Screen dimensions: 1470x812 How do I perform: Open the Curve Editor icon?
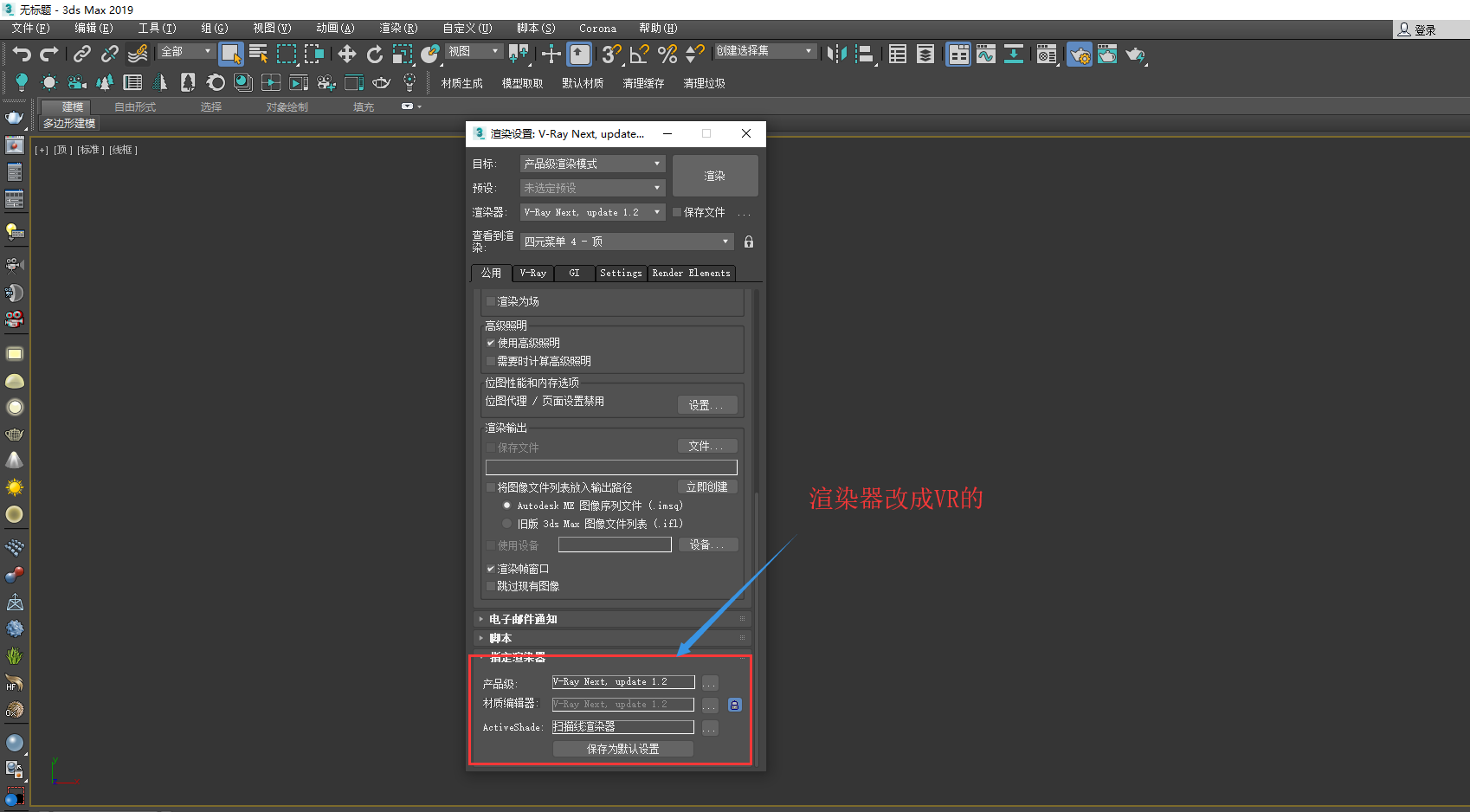[x=986, y=55]
